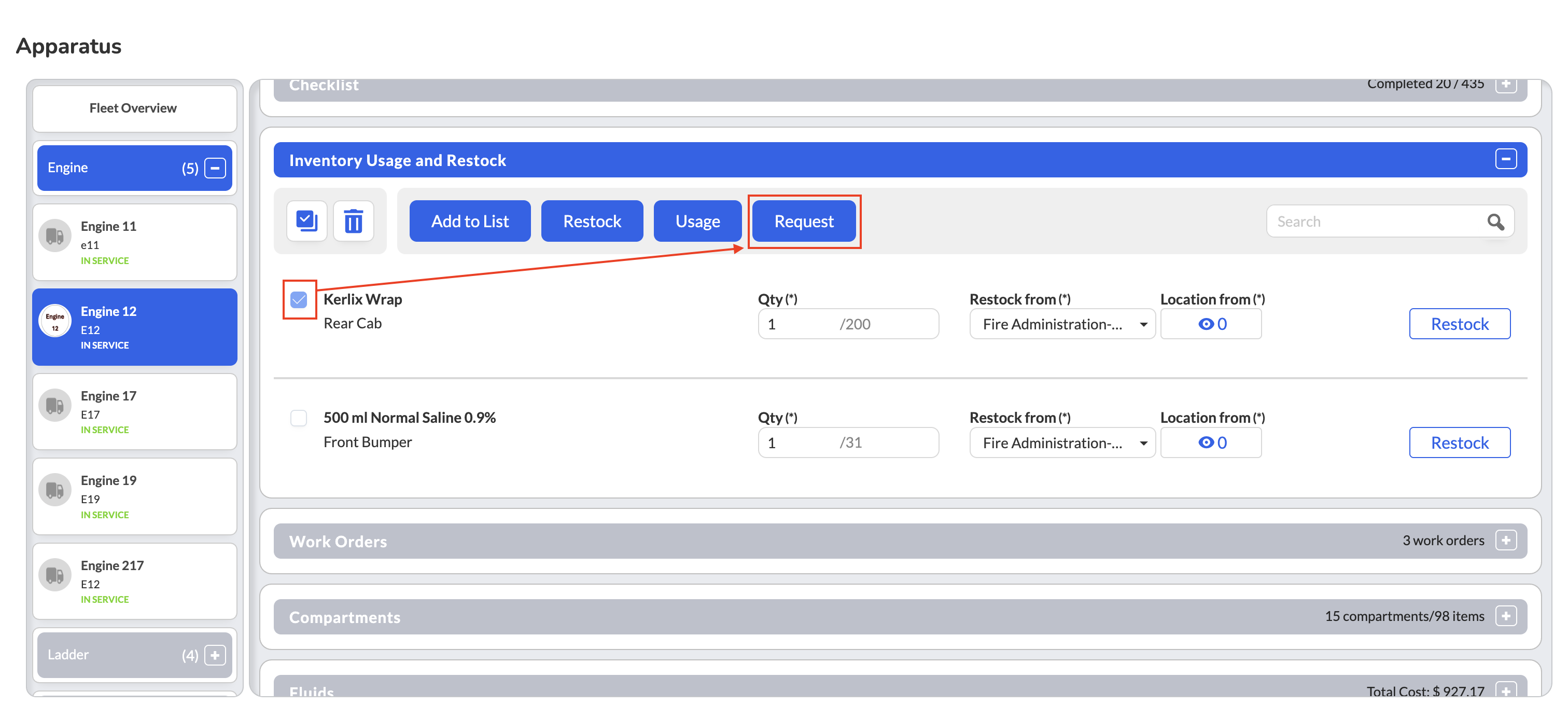
Task: Expand the Work Orders section
Action: [x=1506, y=541]
